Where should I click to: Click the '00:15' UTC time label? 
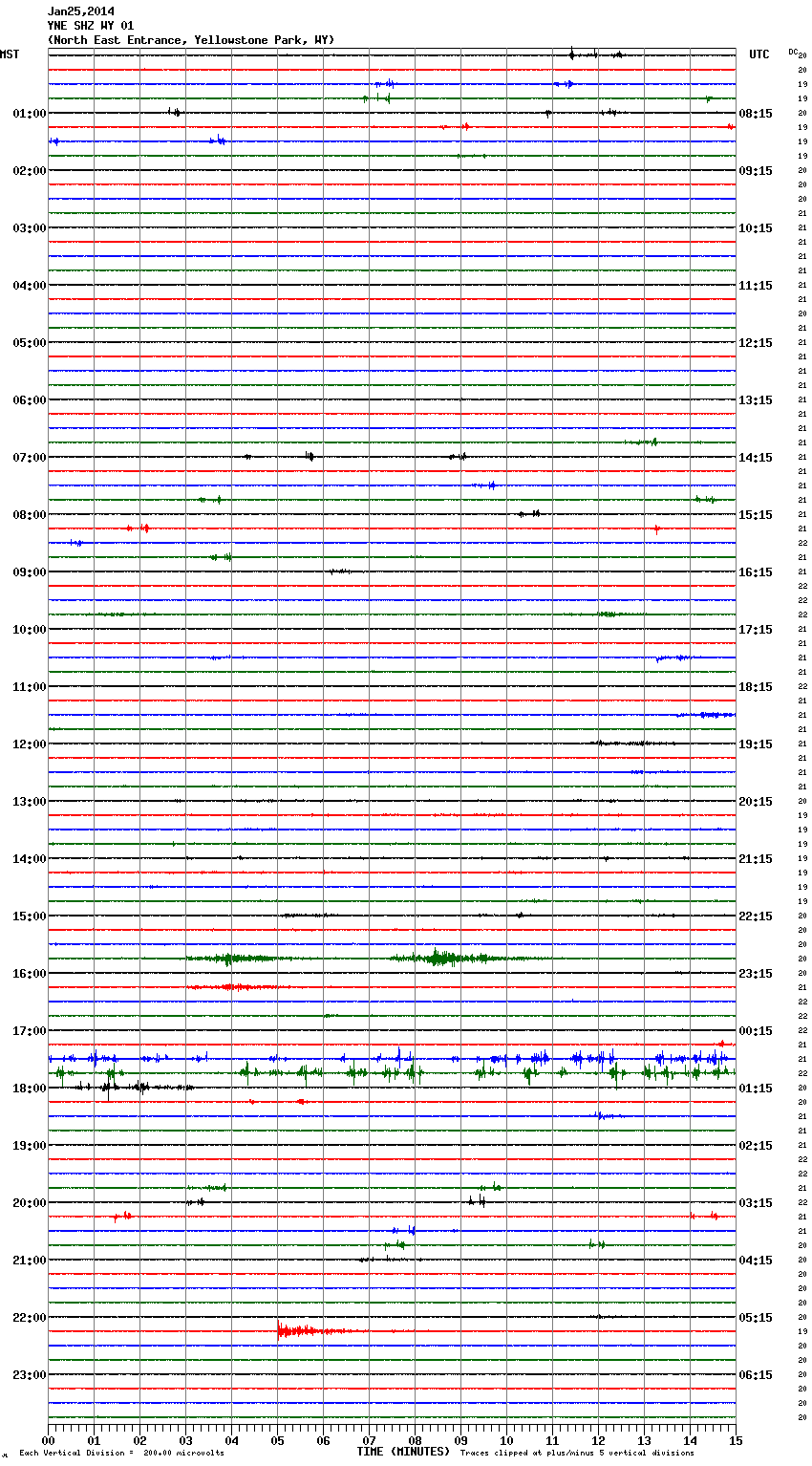click(756, 1031)
